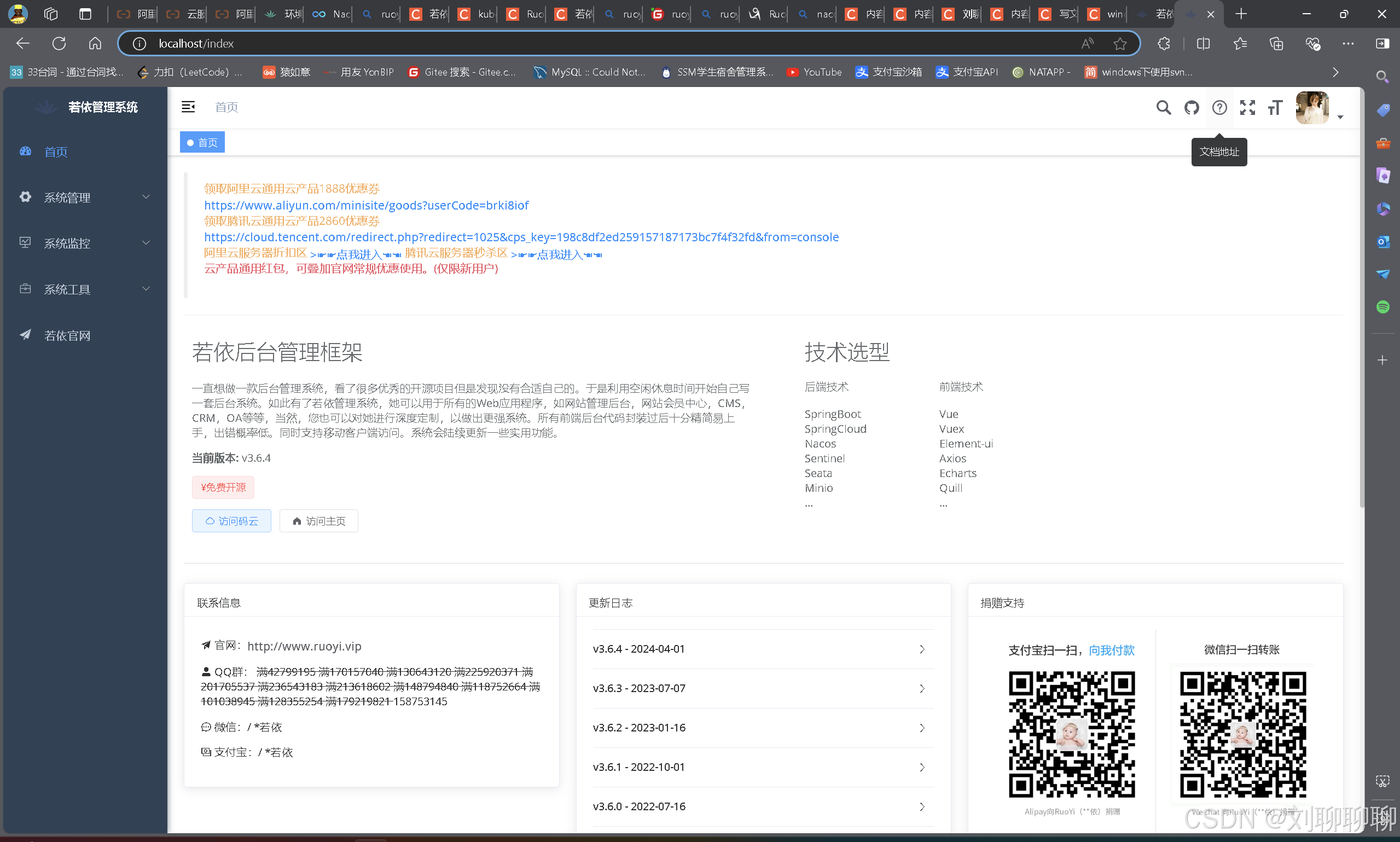Select the 首页 tag tab

(202, 142)
